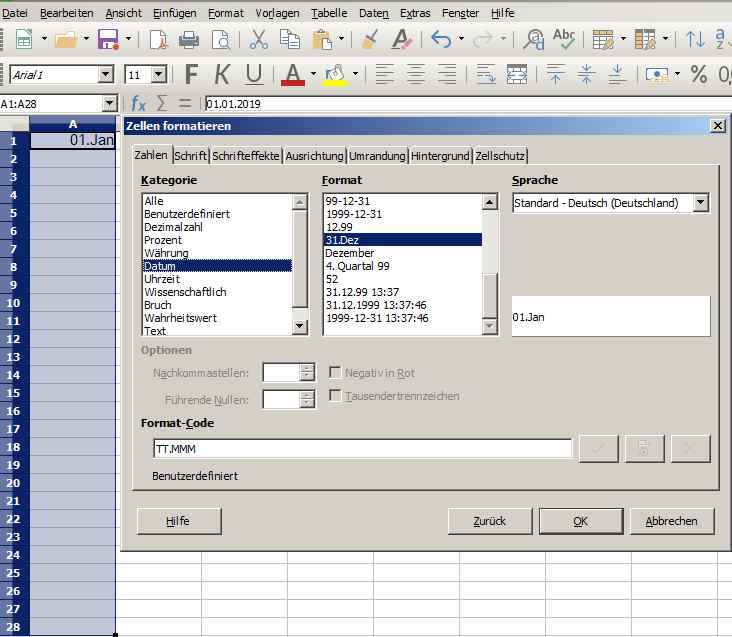Screen dimensions: 732x637
Task: Click the Print icon in toolbar
Action: pos(188,40)
